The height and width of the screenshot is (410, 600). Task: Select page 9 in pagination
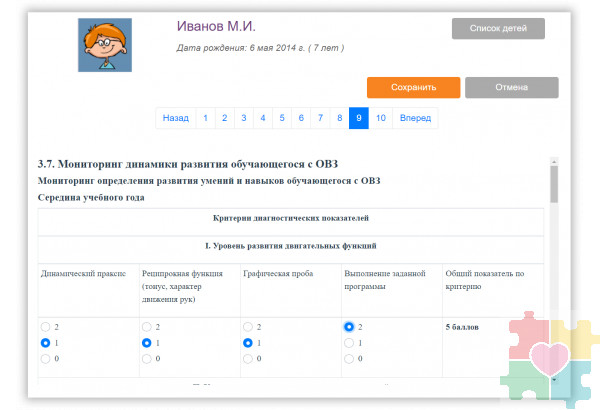[357, 118]
